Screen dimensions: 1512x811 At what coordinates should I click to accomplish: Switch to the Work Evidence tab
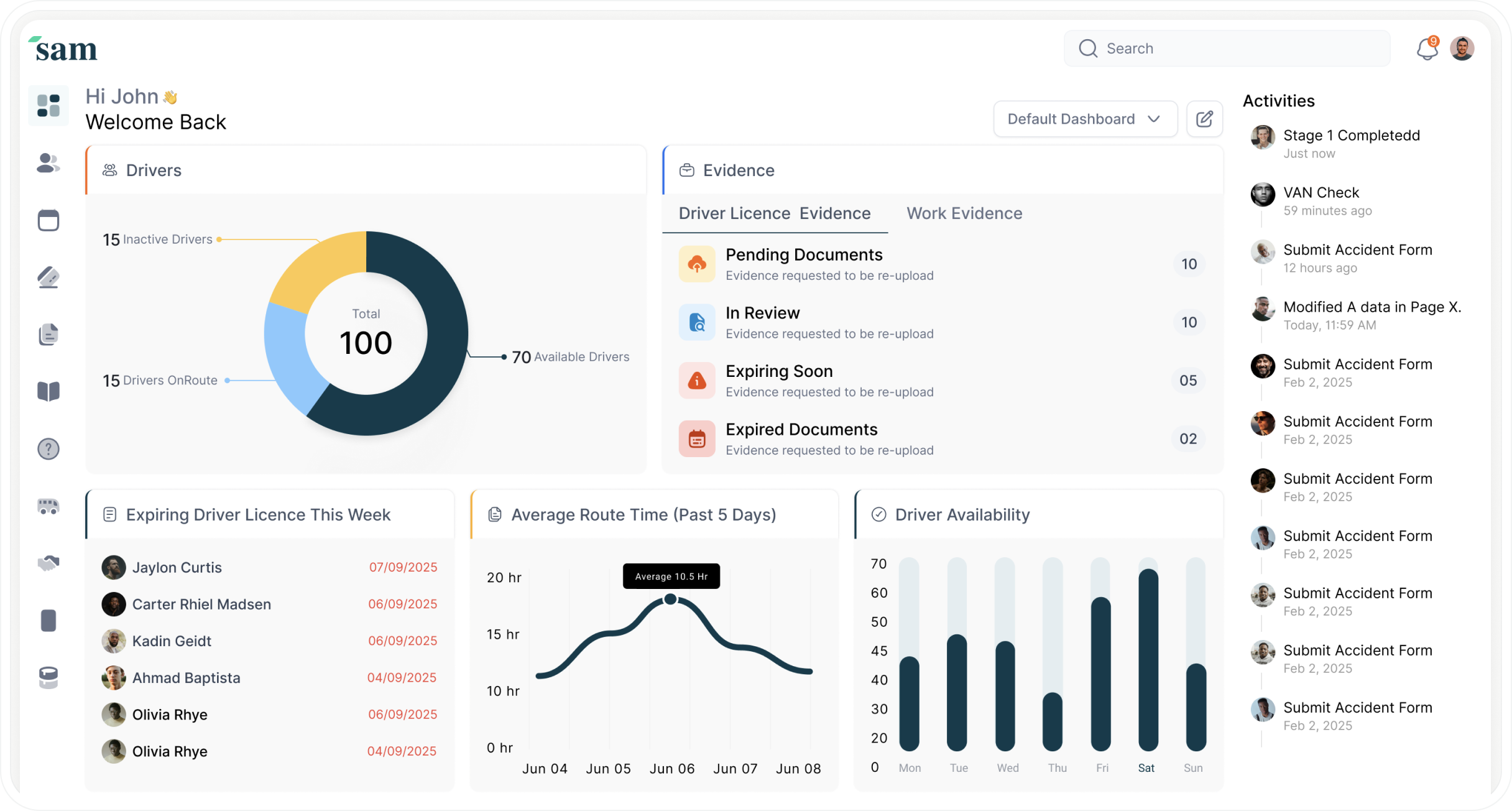click(x=964, y=213)
